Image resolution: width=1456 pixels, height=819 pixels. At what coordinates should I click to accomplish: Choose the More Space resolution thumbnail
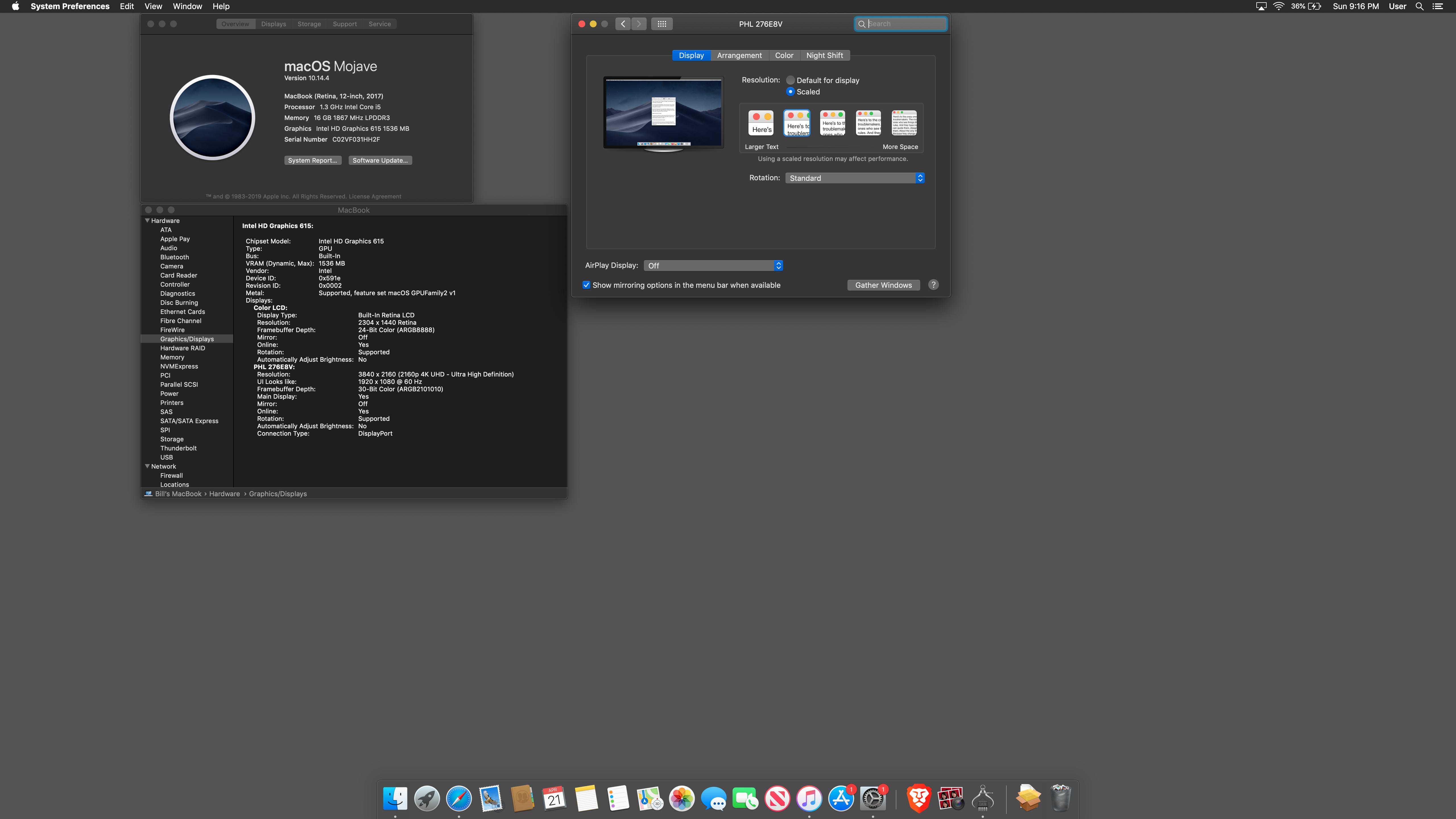click(x=904, y=123)
